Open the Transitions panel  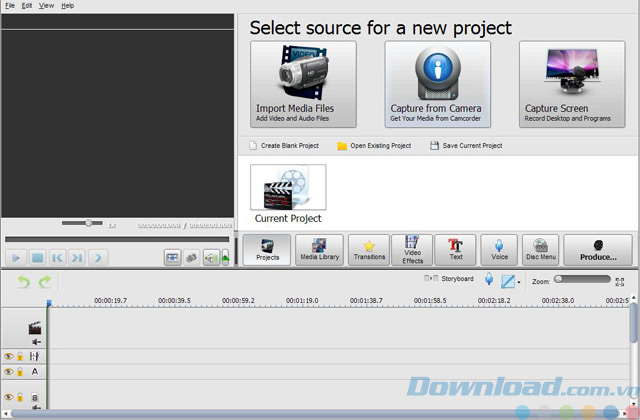pyautogui.click(x=369, y=250)
